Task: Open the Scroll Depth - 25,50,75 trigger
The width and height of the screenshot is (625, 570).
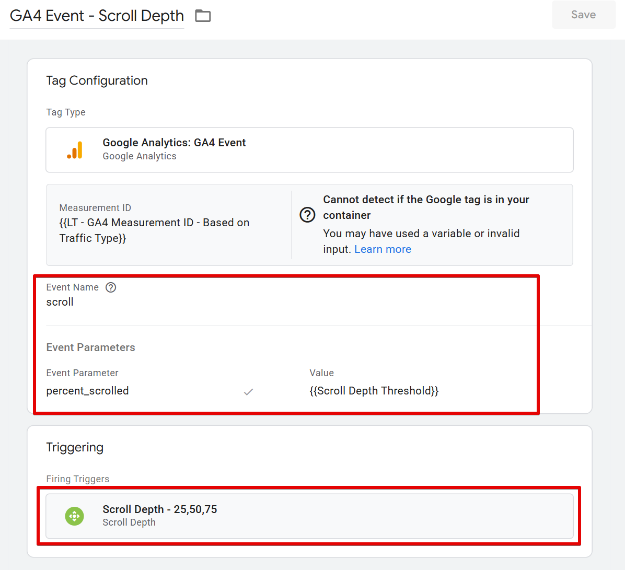Action: [160, 510]
